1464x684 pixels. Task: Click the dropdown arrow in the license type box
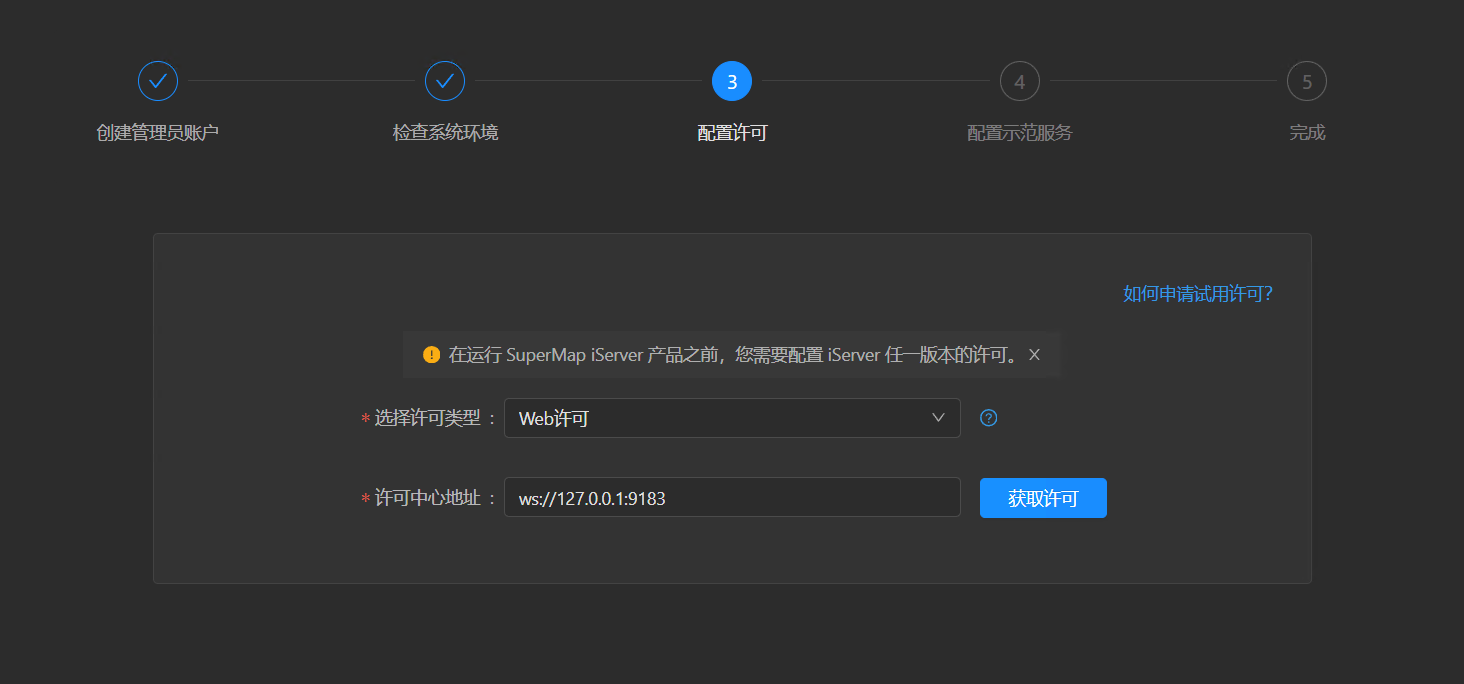938,418
